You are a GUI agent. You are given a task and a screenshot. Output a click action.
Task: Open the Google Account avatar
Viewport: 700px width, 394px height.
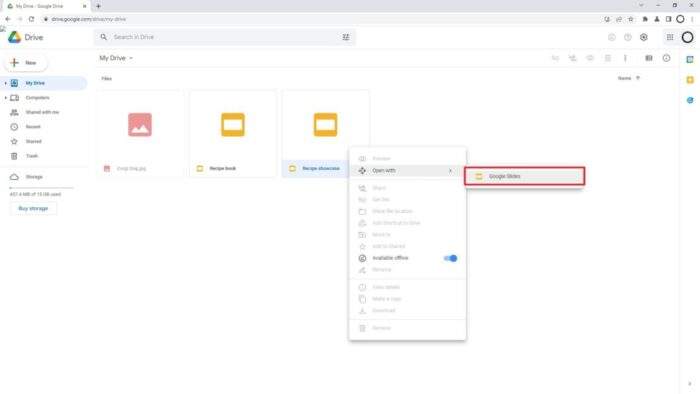[688, 37]
